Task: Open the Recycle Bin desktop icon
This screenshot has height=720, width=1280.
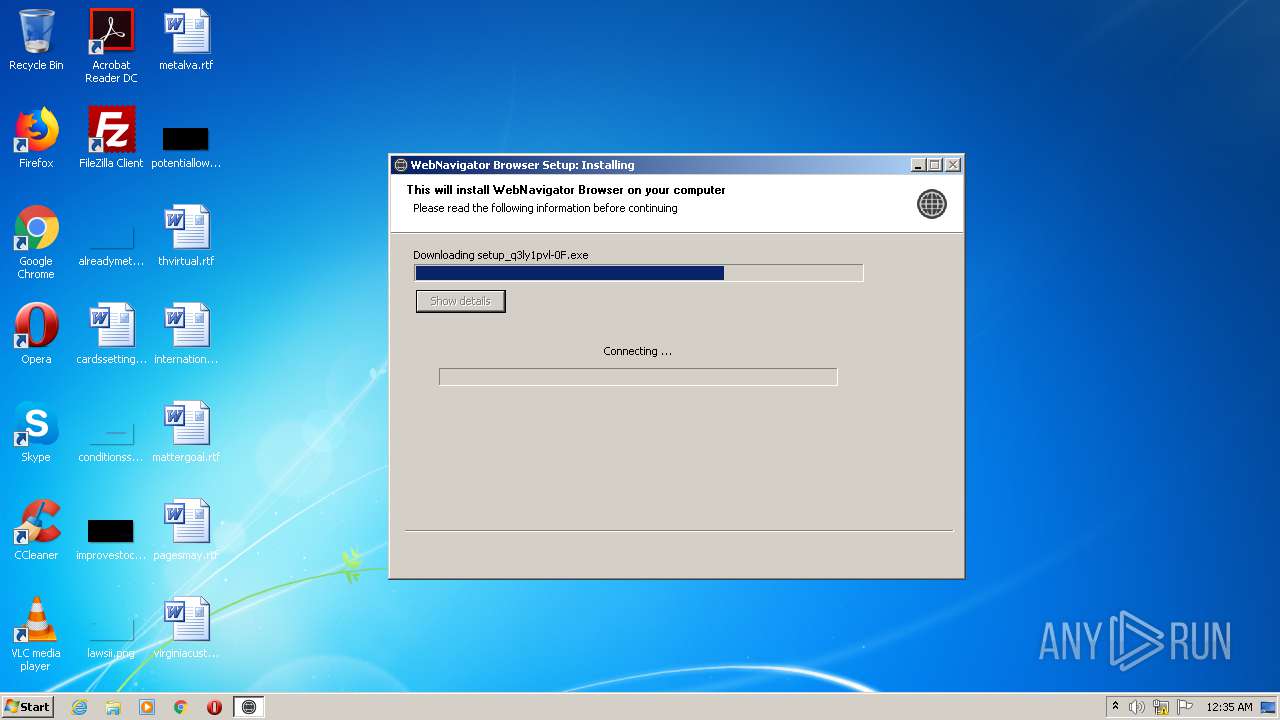Action: (x=36, y=41)
